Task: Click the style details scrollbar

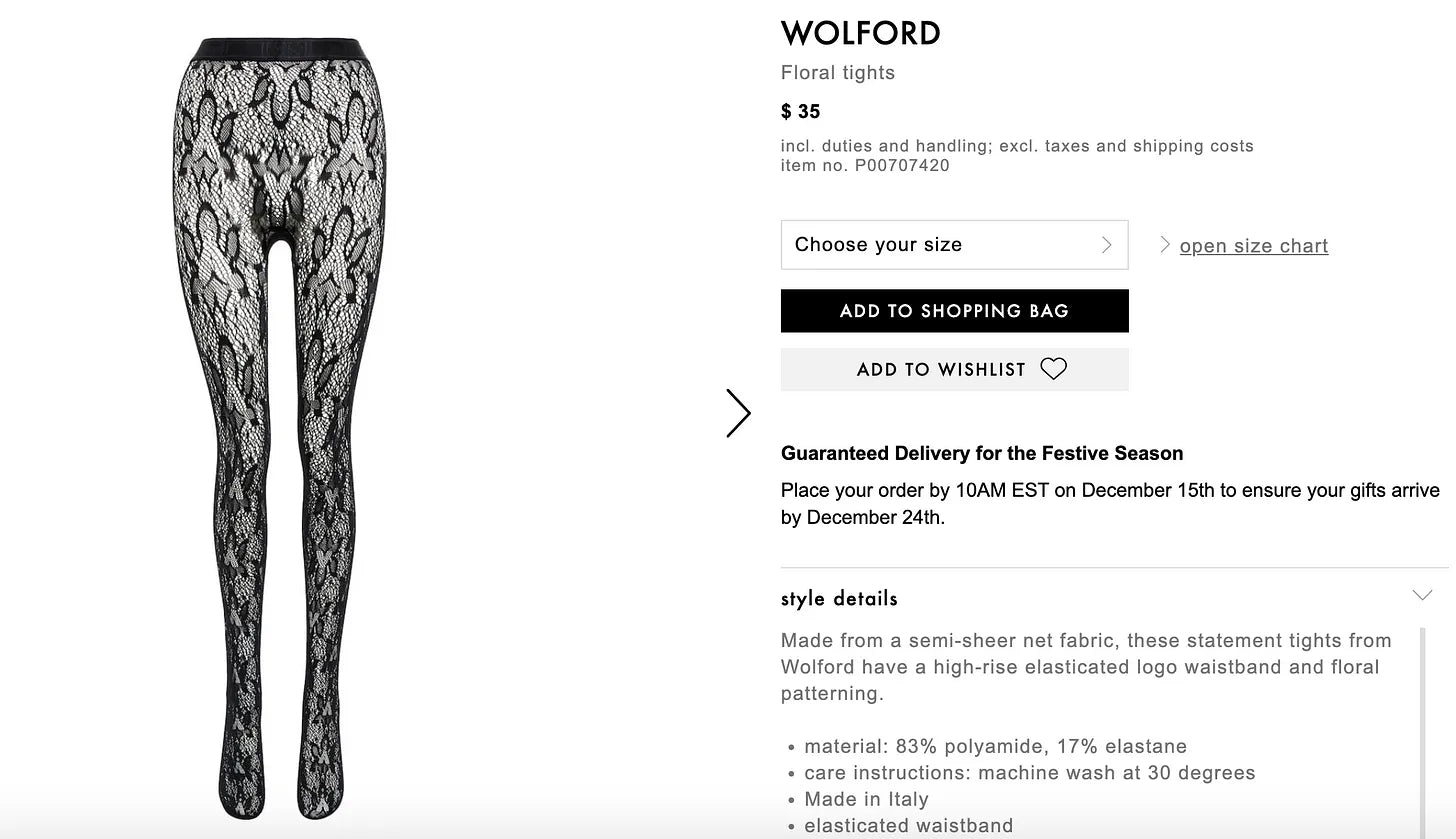Action: (x=1423, y=740)
